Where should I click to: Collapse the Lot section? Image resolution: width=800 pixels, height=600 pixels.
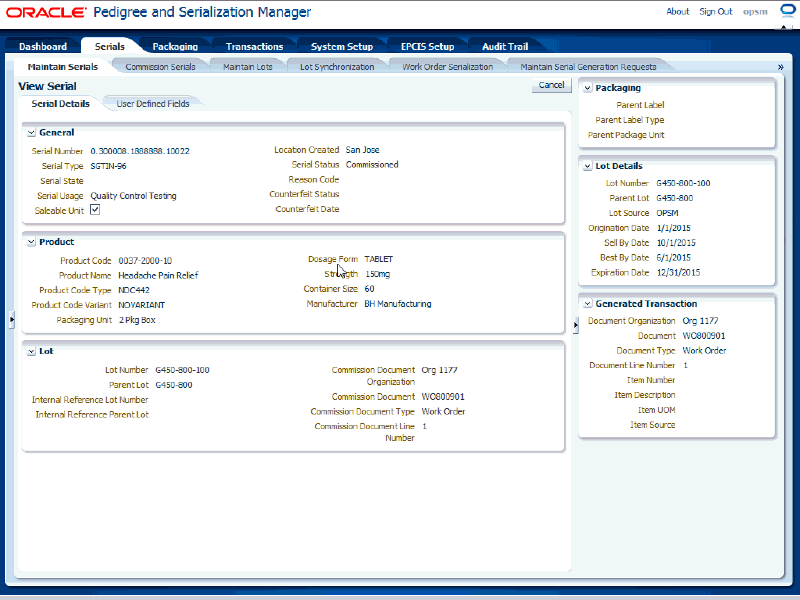(31, 352)
